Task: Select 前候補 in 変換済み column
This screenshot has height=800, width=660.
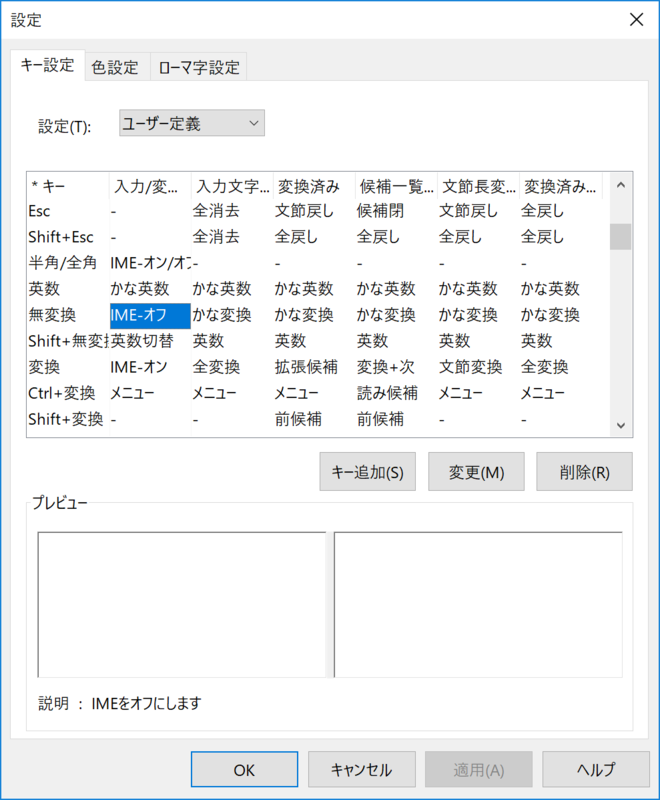Action: [x=298, y=419]
